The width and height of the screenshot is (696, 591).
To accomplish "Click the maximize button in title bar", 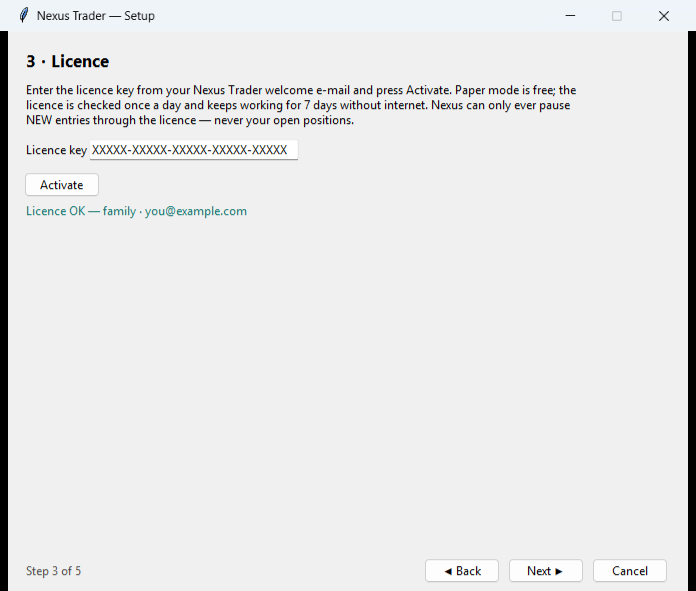I will 617,16.
